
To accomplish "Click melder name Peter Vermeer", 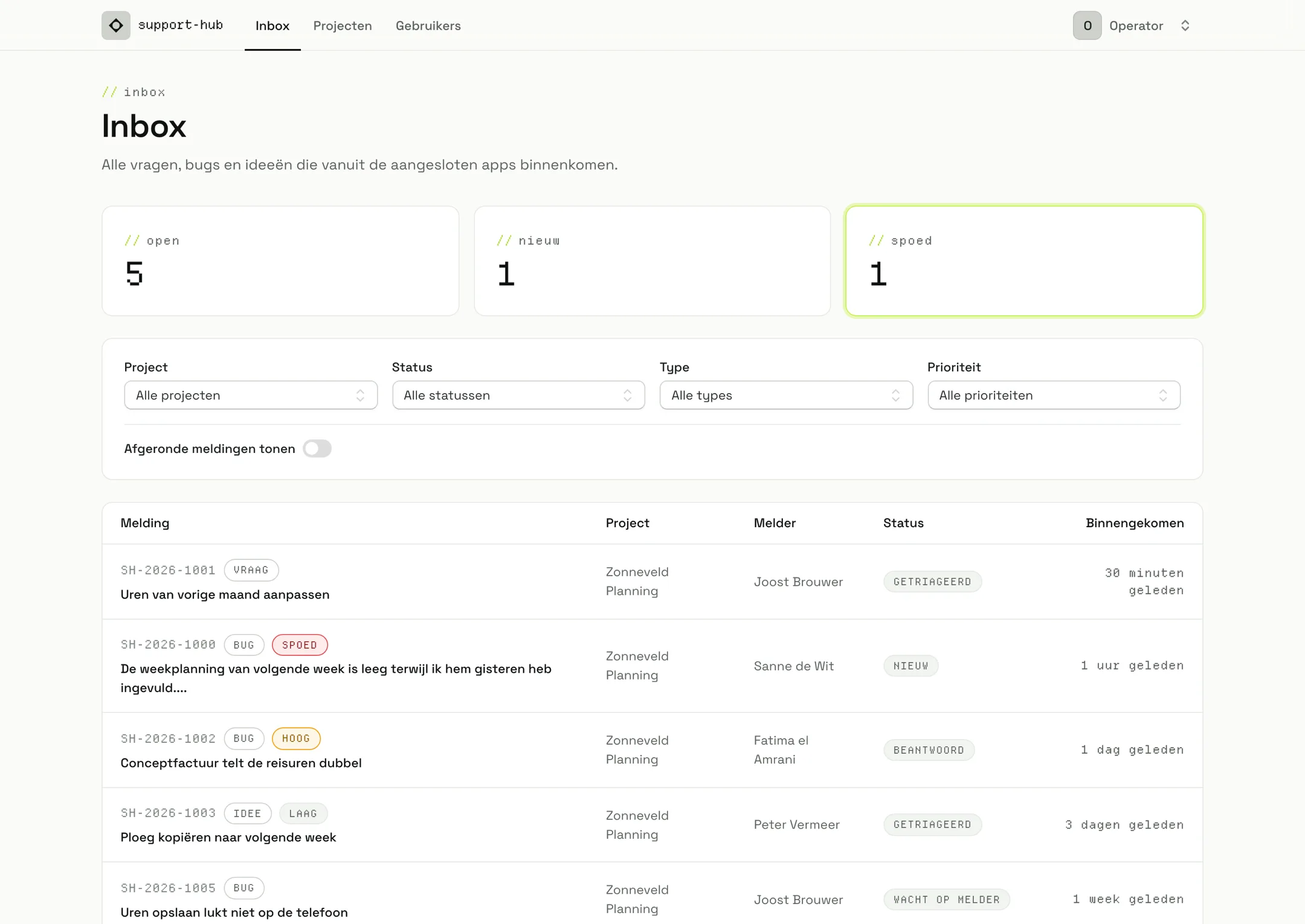I will 796,825.
